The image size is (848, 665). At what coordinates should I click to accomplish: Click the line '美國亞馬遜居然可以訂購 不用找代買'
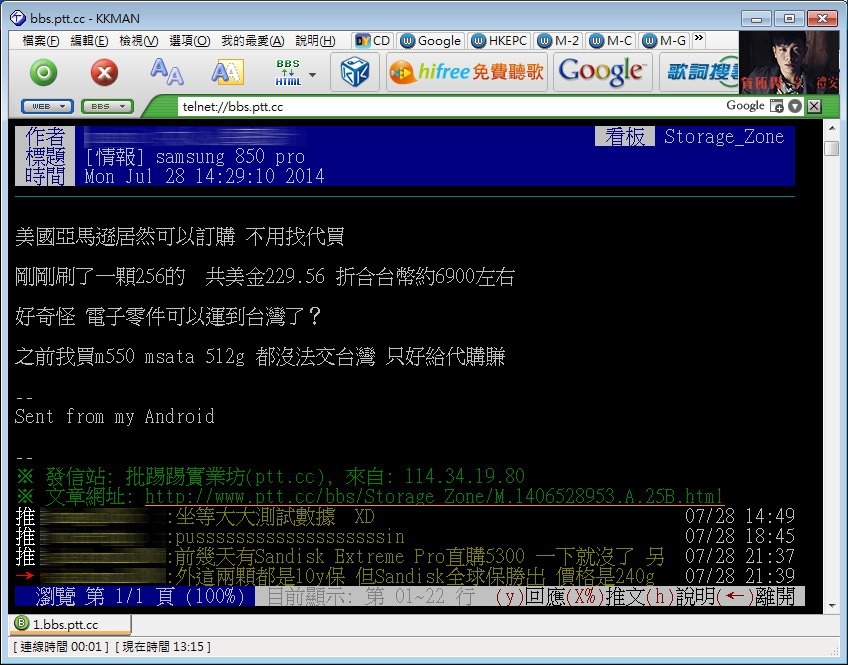(x=180, y=237)
